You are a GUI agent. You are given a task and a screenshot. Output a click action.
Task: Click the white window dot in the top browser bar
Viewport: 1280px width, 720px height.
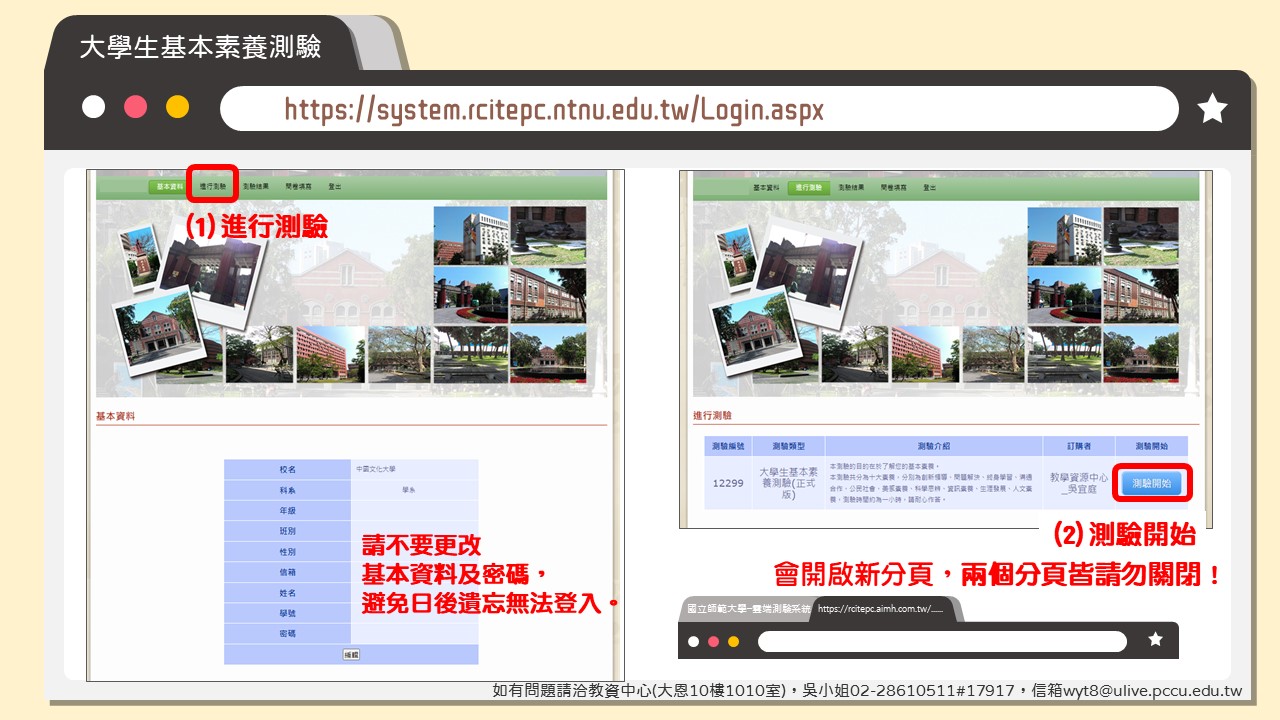pyautogui.click(x=93, y=107)
